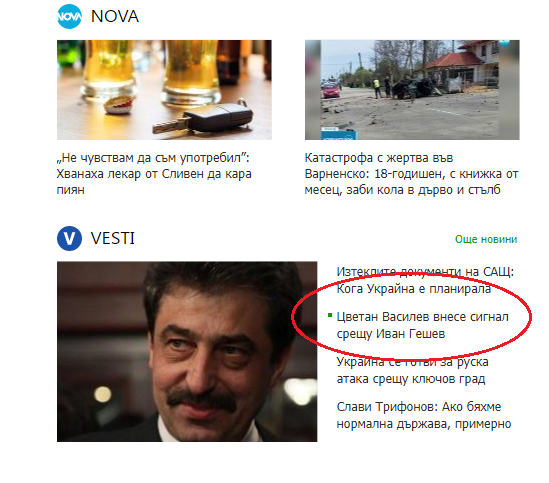The image size is (549, 483).
Task: Click the car key in the beer photo
Action: (x=203, y=119)
